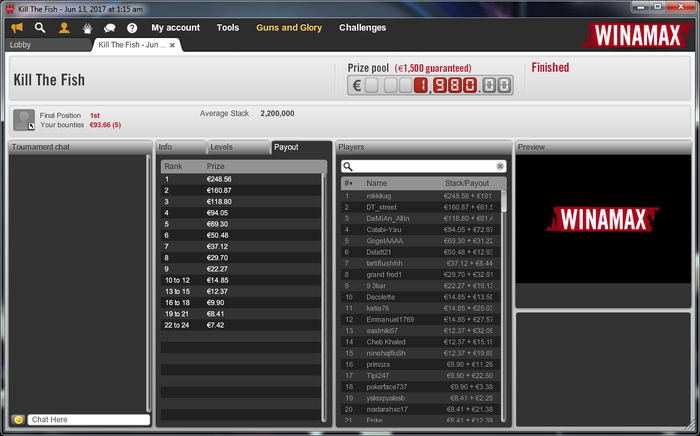Select player ninehajfloSh row

(x=421, y=353)
